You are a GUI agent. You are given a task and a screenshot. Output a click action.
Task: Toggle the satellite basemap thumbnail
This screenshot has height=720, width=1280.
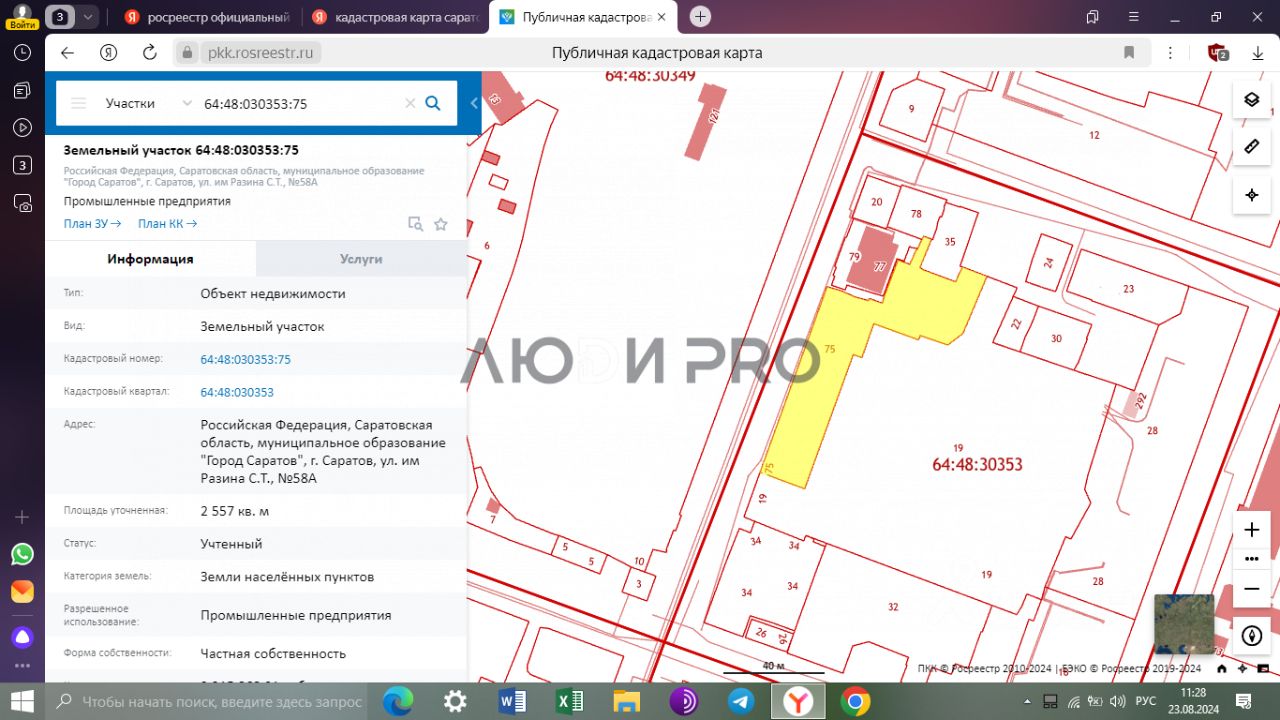coord(1184,624)
